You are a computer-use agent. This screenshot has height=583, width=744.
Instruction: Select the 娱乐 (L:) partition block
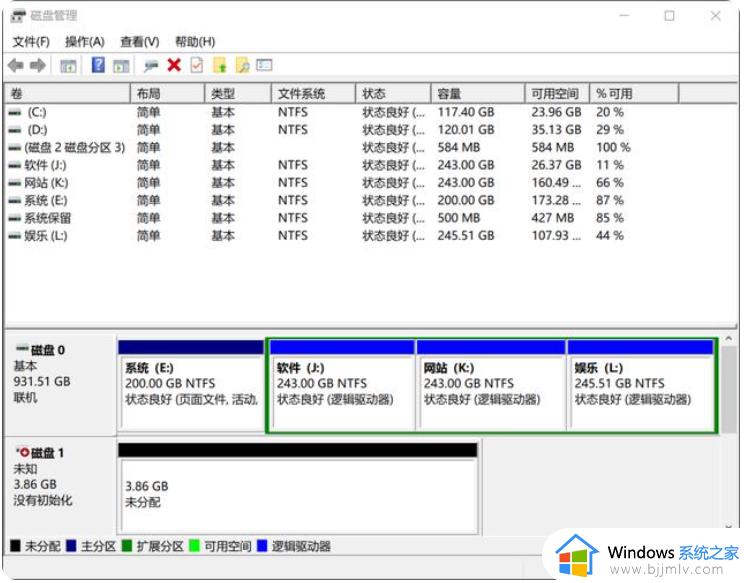point(641,385)
